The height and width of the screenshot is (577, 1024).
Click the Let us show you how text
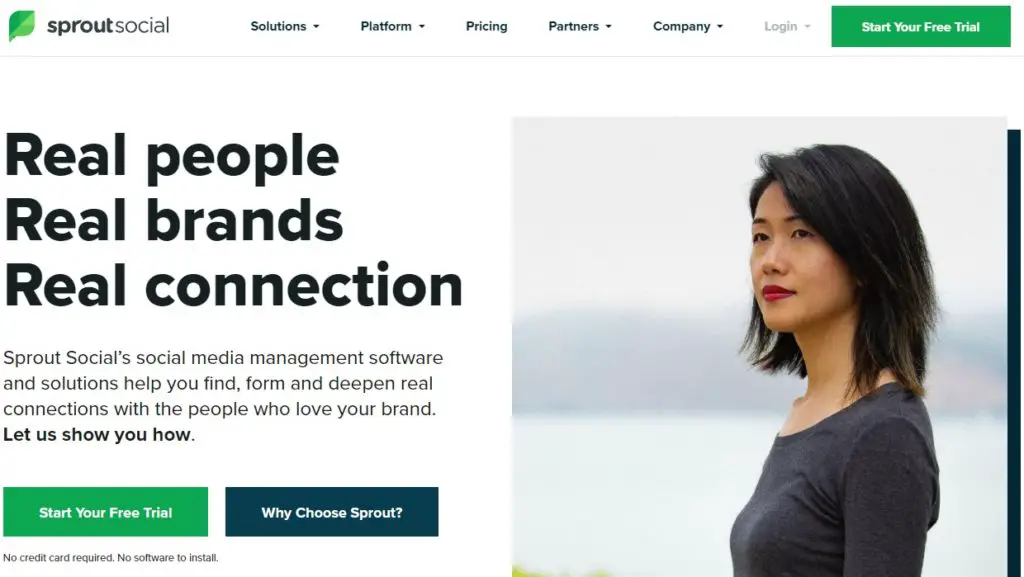coord(97,435)
